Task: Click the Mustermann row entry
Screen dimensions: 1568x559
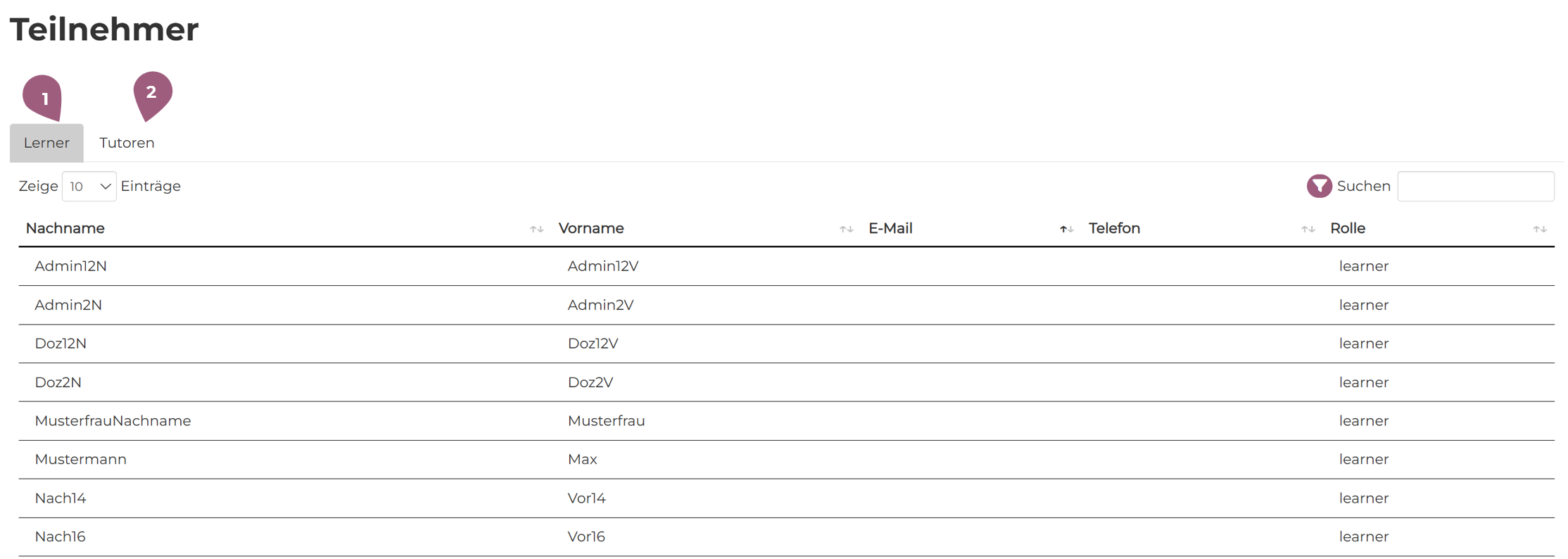Action: click(x=81, y=459)
